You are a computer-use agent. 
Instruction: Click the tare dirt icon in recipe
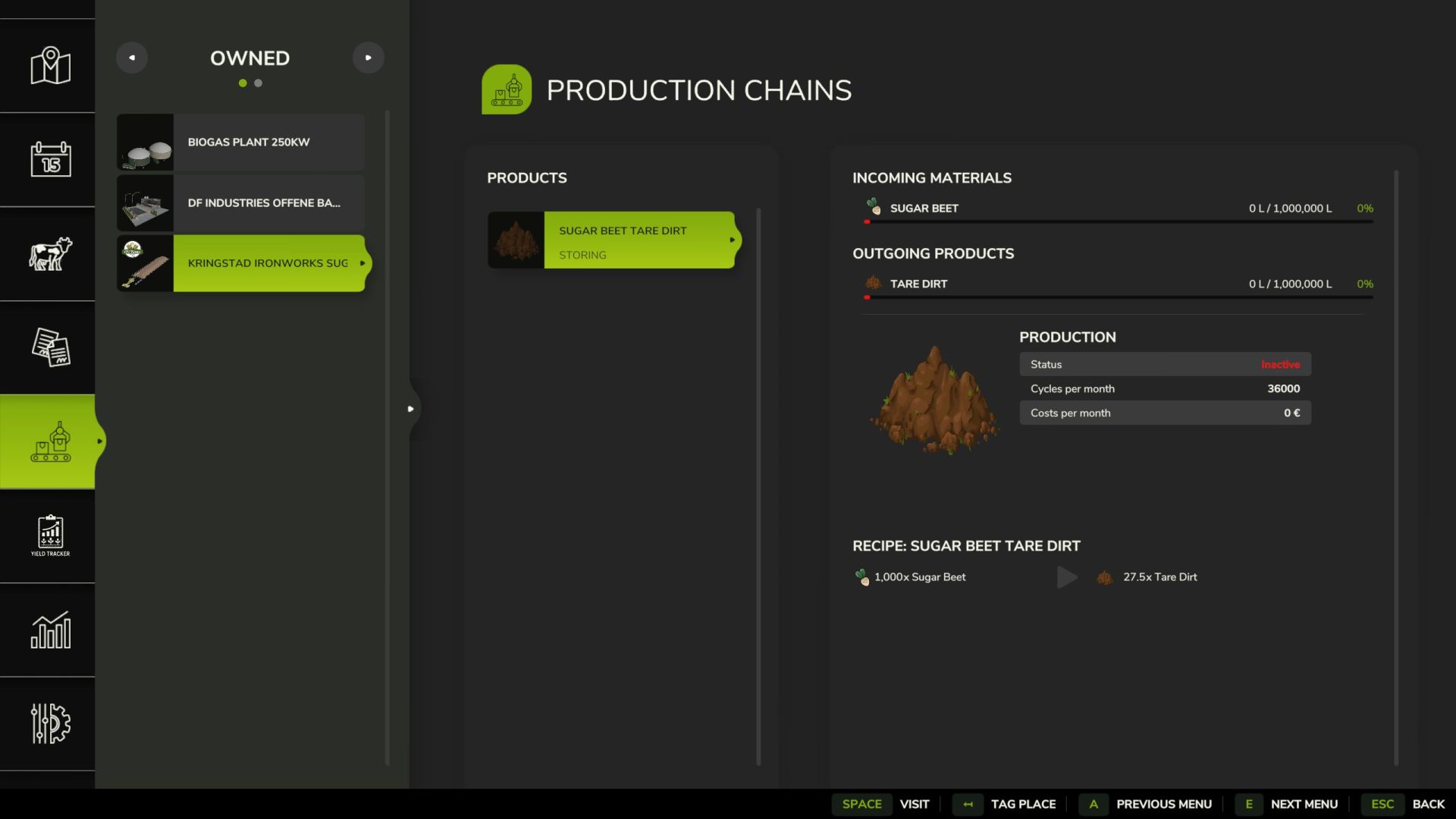tap(1105, 578)
